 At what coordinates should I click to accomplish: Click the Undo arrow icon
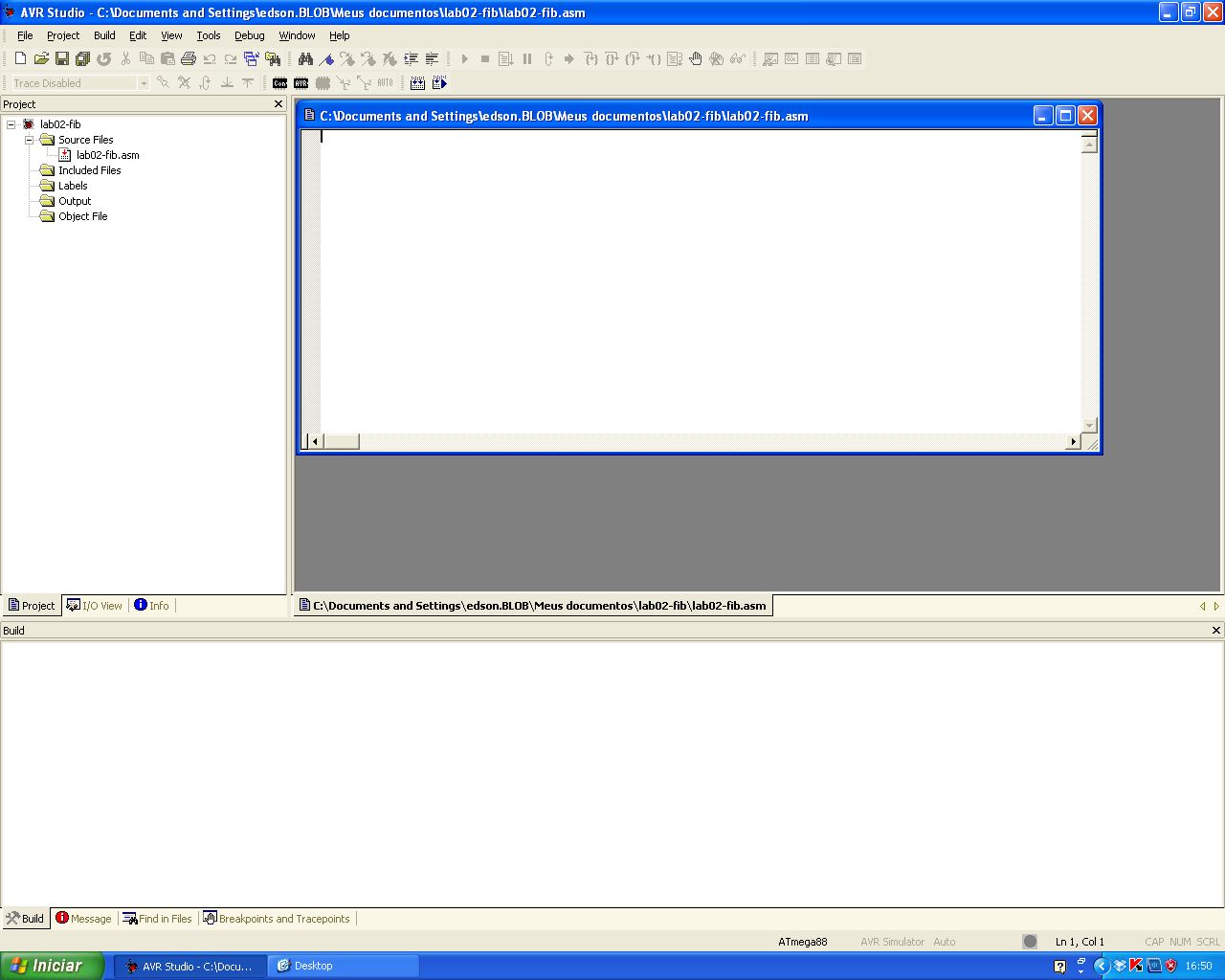pos(210,59)
